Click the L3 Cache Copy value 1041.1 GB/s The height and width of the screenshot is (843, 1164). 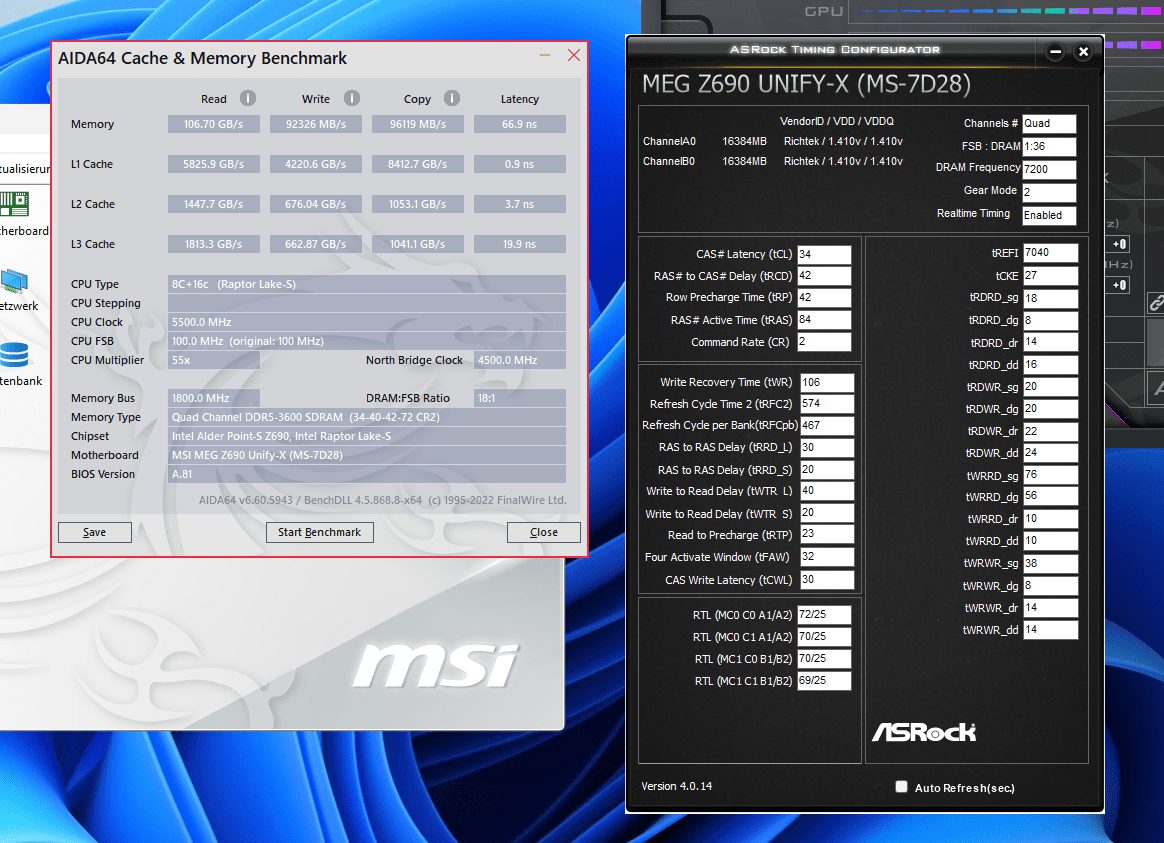click(418, 244)
